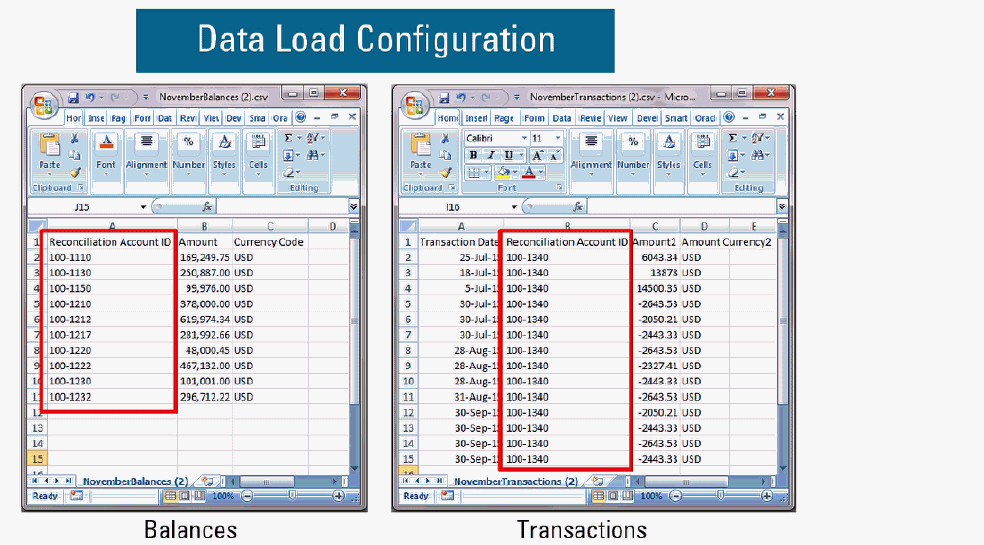Screen dimensions: 984x545
Task: Open Review tab in NovemberTransactions window
Action: [x=590, y=118]
